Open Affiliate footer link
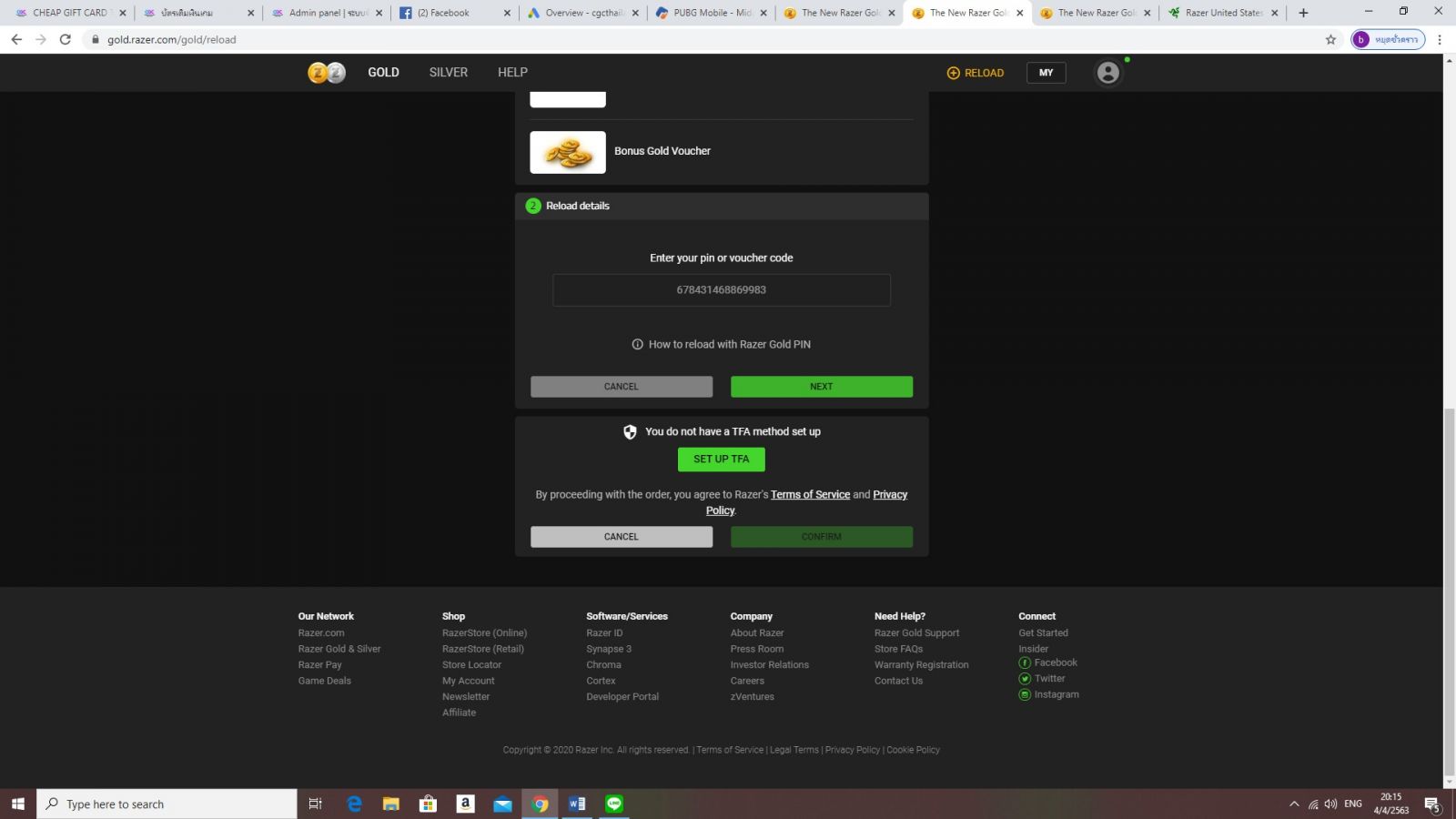The height and width of the screenshot is (819, 1456). (459, 713)
